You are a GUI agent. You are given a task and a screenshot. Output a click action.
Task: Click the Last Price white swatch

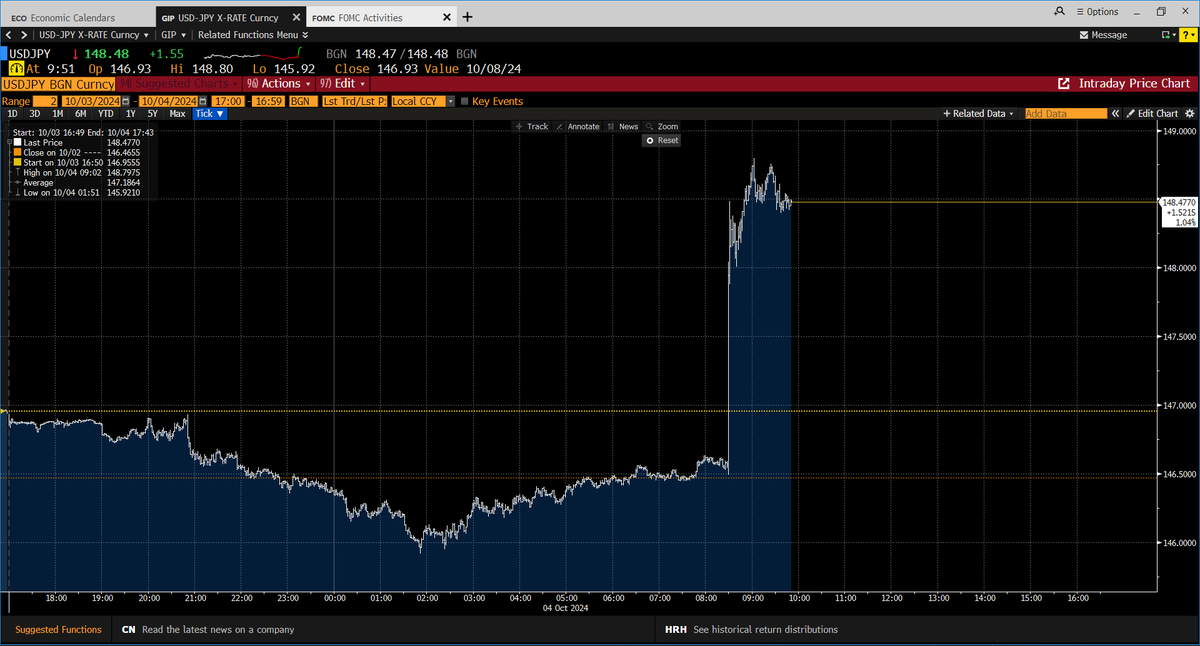click(18, 143)
